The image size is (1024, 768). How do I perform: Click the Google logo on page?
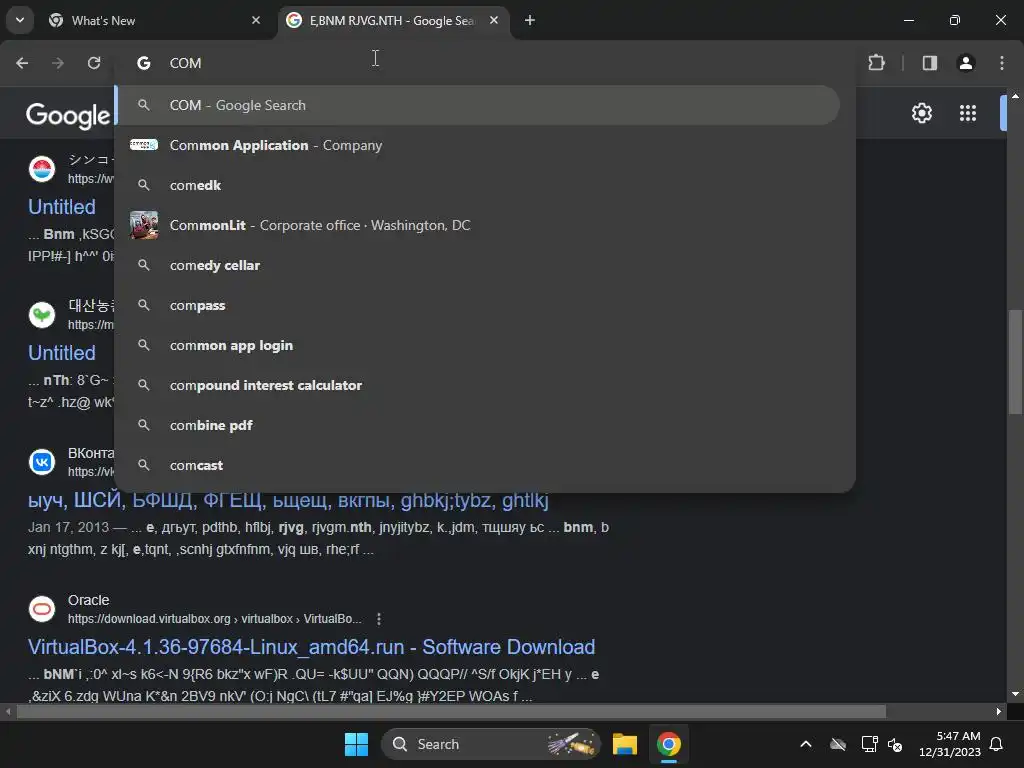click(x=68, y=116)
